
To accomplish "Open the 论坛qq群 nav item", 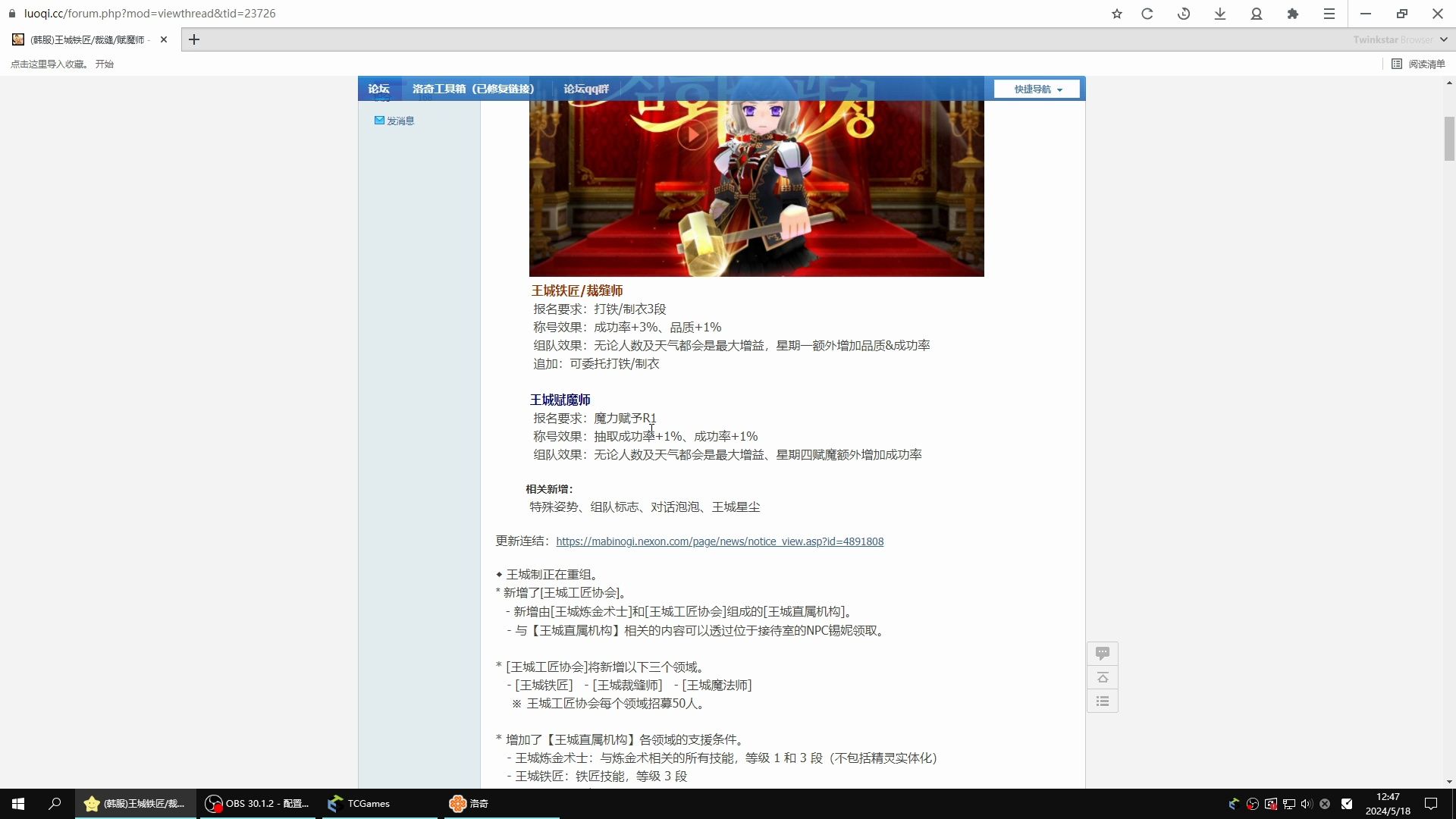I will [x=586, y=89].
